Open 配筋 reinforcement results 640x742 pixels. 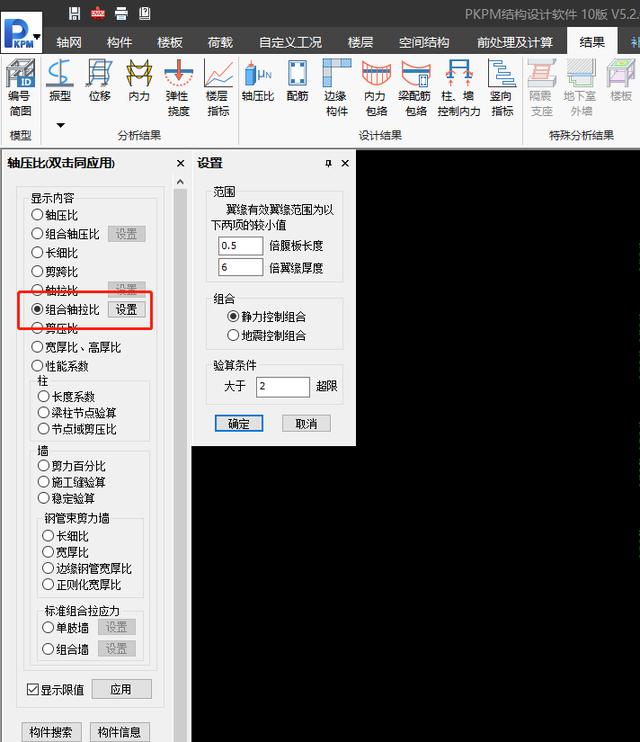[297, 80]
